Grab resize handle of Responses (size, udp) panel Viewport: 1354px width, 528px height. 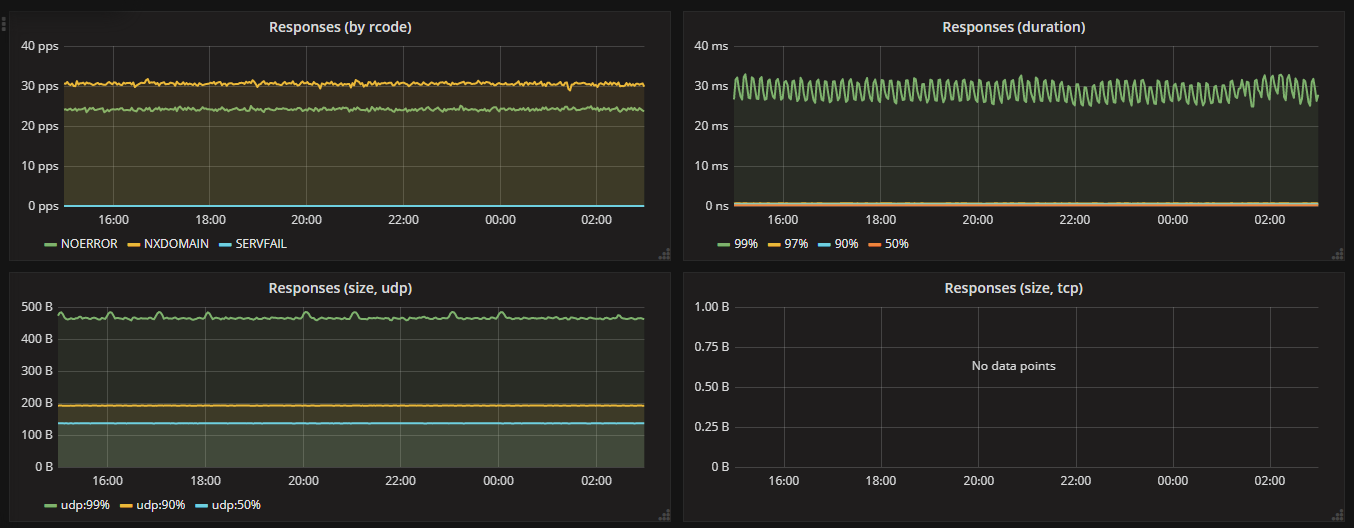coord(664,515)
